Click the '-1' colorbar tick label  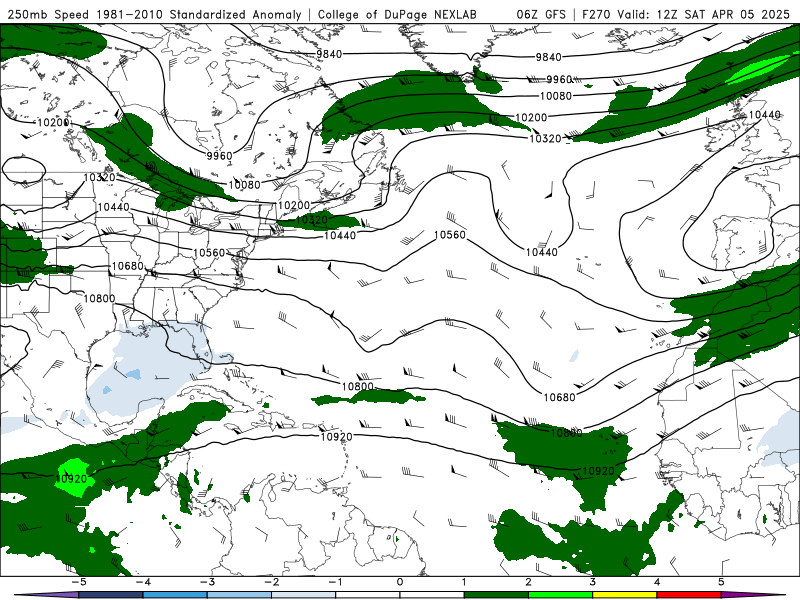(x=336, y=582)
